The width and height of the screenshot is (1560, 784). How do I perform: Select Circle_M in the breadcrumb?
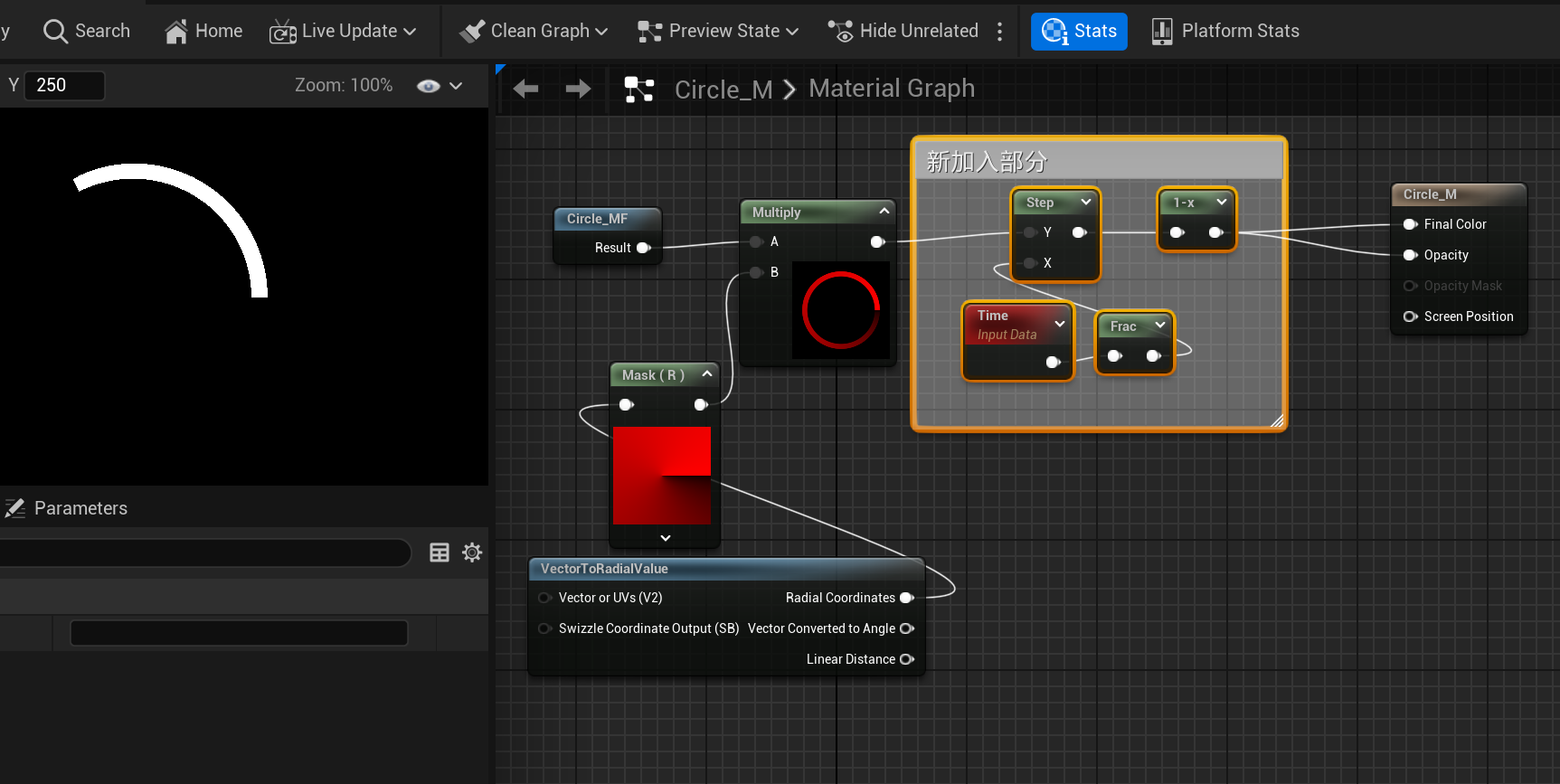723,90
